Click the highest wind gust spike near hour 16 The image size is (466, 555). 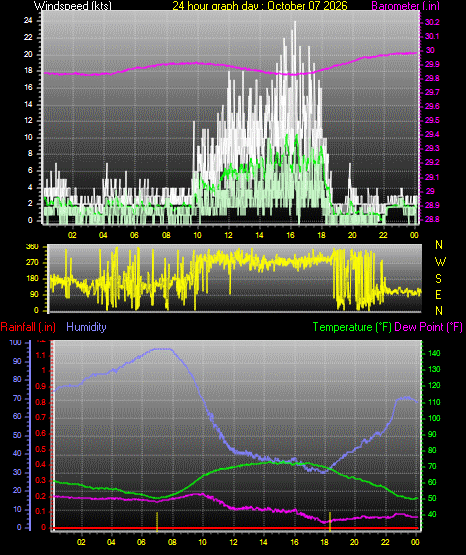(x=295, y=23)
